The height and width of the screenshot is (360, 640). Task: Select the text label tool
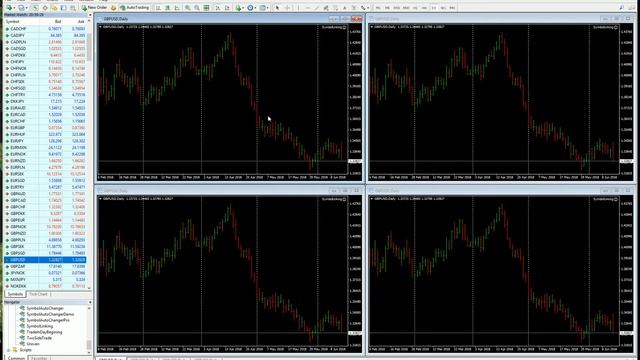(354, 8)
